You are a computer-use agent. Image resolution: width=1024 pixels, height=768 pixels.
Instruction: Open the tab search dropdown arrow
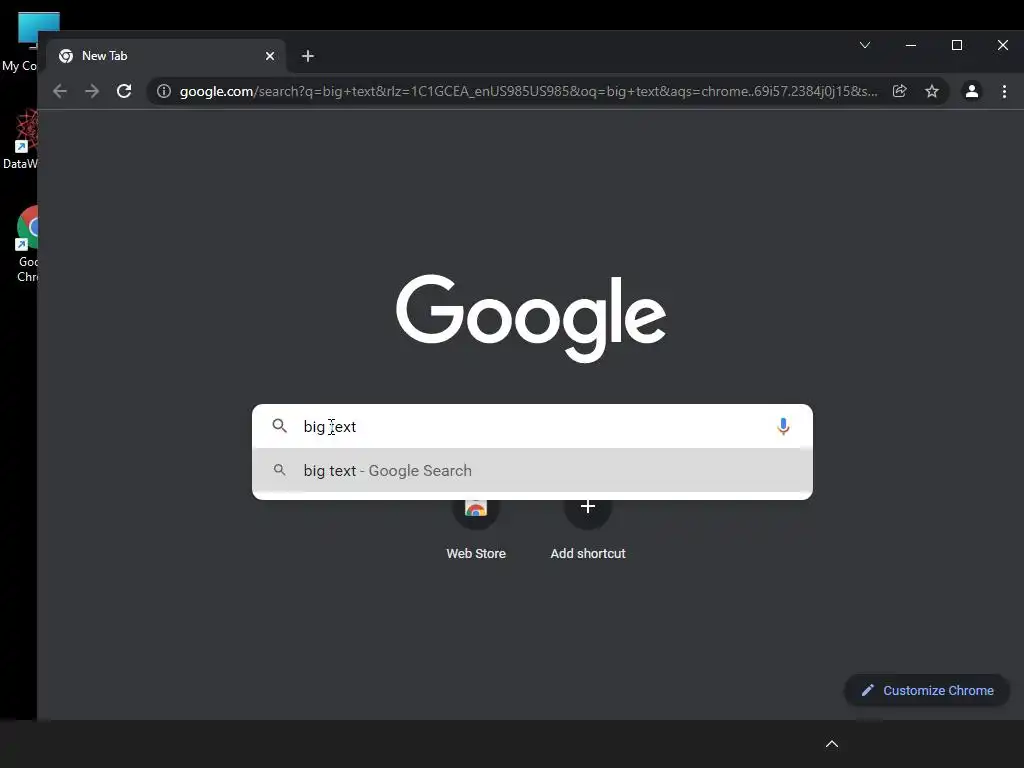[865, 45]
